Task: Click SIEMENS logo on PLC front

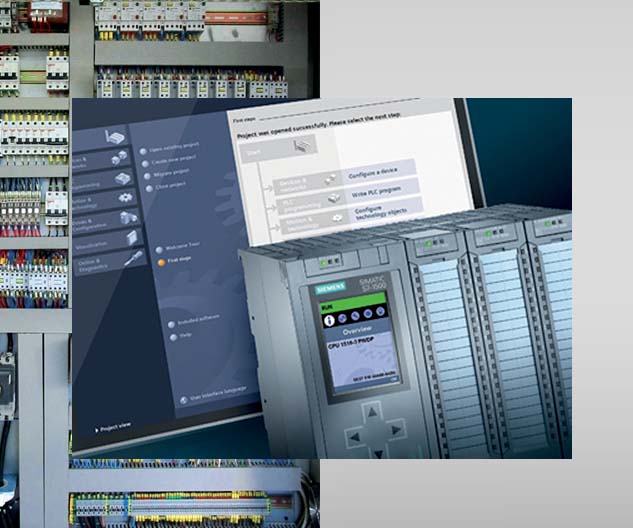Action: coord(330,287)
